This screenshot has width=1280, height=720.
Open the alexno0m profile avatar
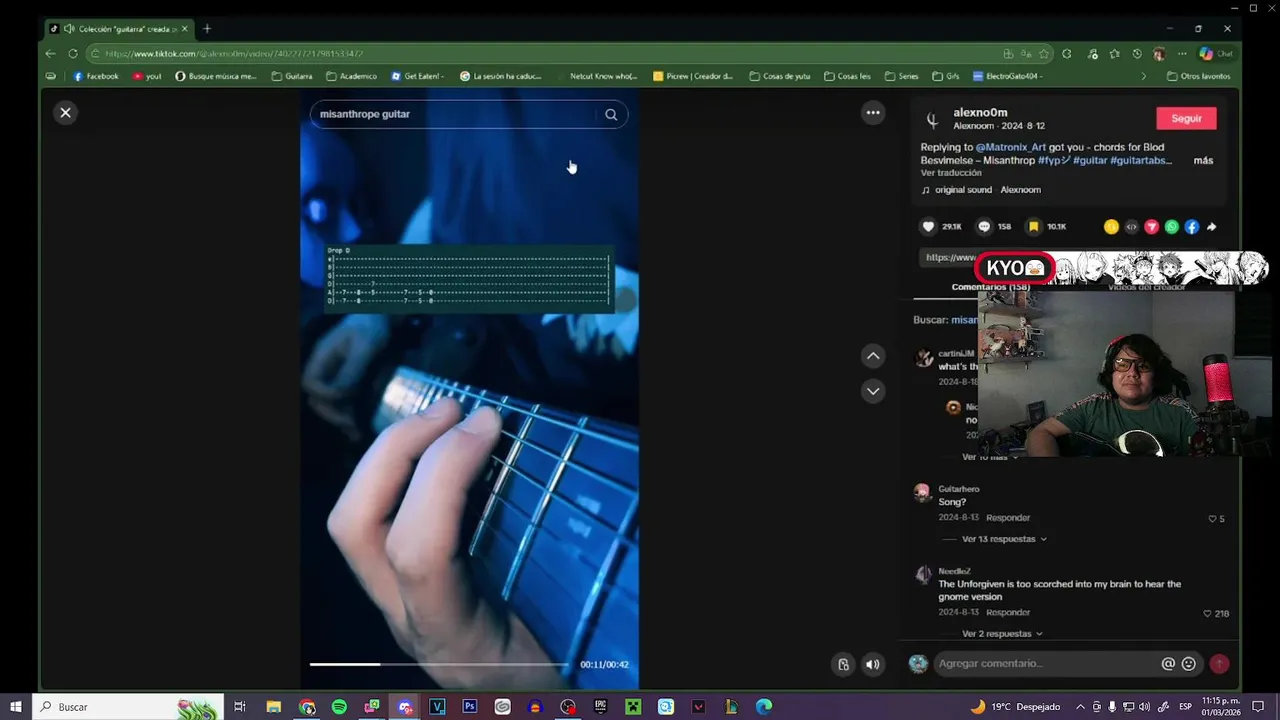(932, 120)
